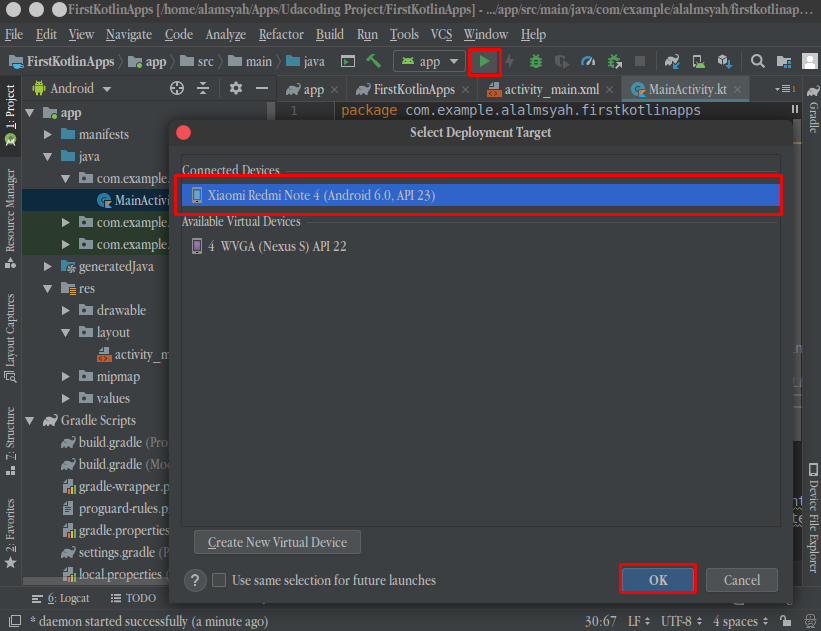
Task: Open the Gradle side panel
Action: pyautogui.click(x=813, y=109)
